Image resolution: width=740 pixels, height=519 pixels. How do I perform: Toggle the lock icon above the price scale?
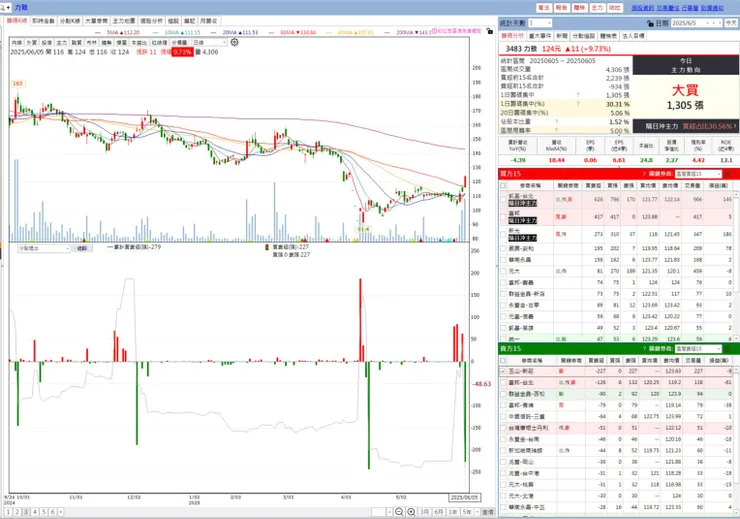(x=489, y=31)
